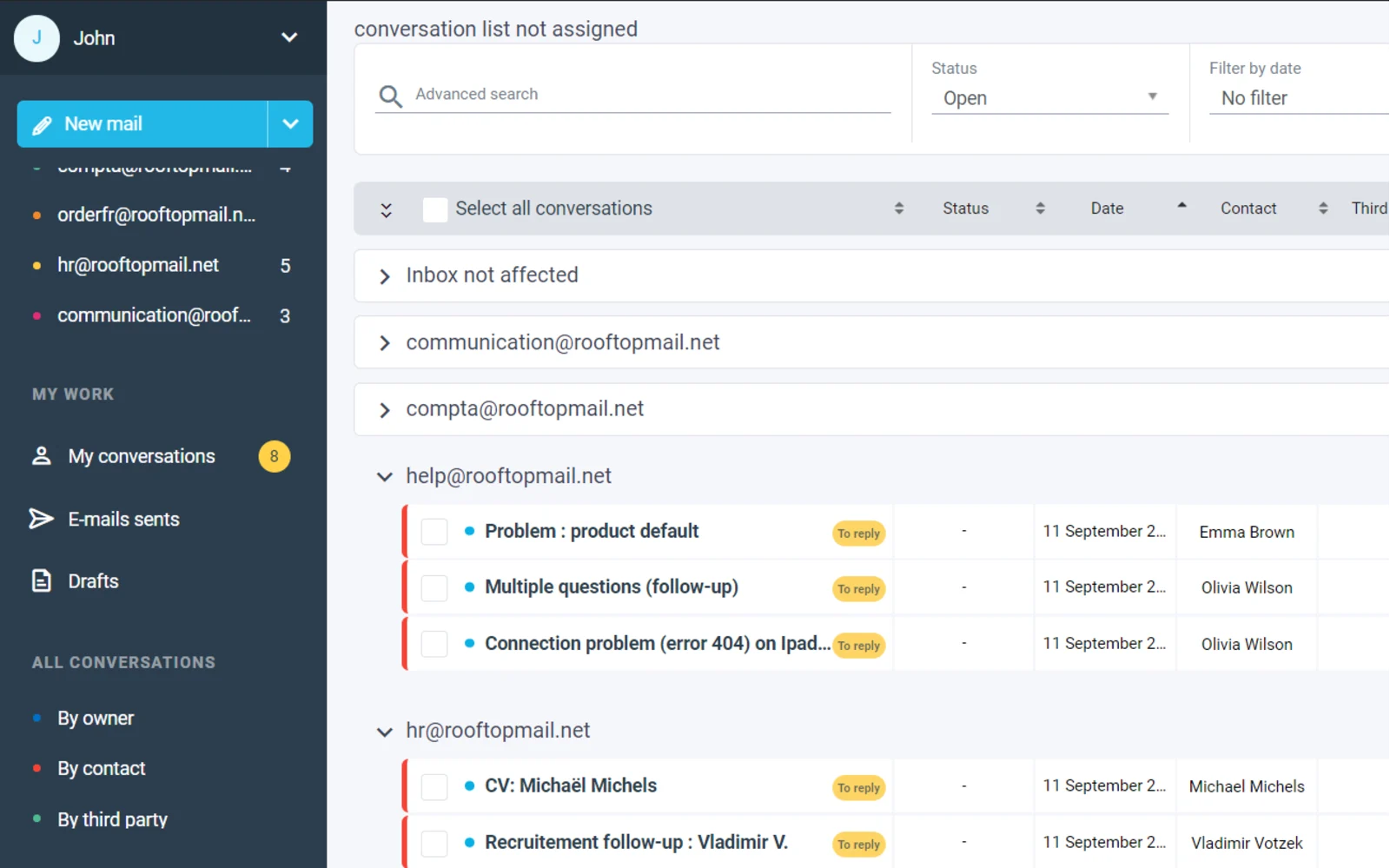
Task: Select By third party in the sidebar
Action: 111,818
